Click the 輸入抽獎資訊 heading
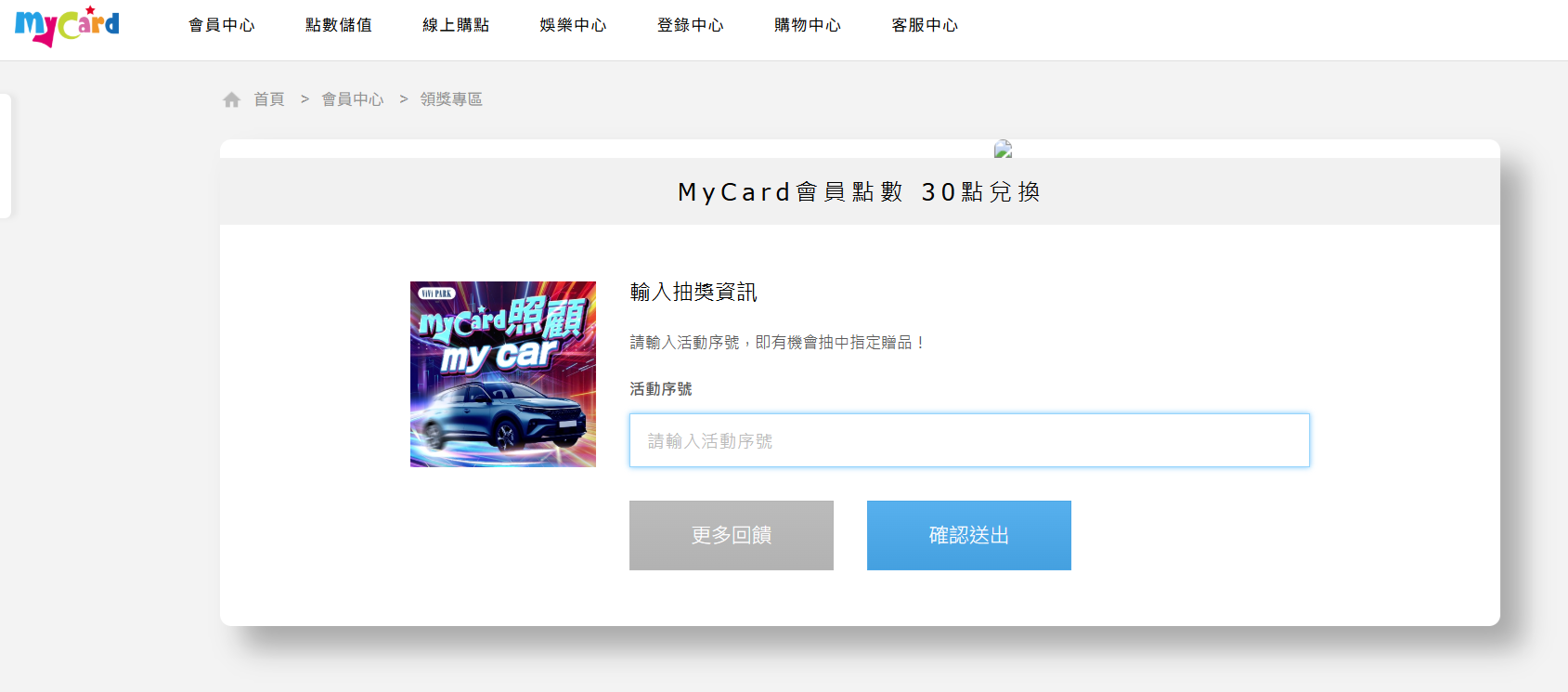This screenshot has height=692, width=1568. pos(693,292)
